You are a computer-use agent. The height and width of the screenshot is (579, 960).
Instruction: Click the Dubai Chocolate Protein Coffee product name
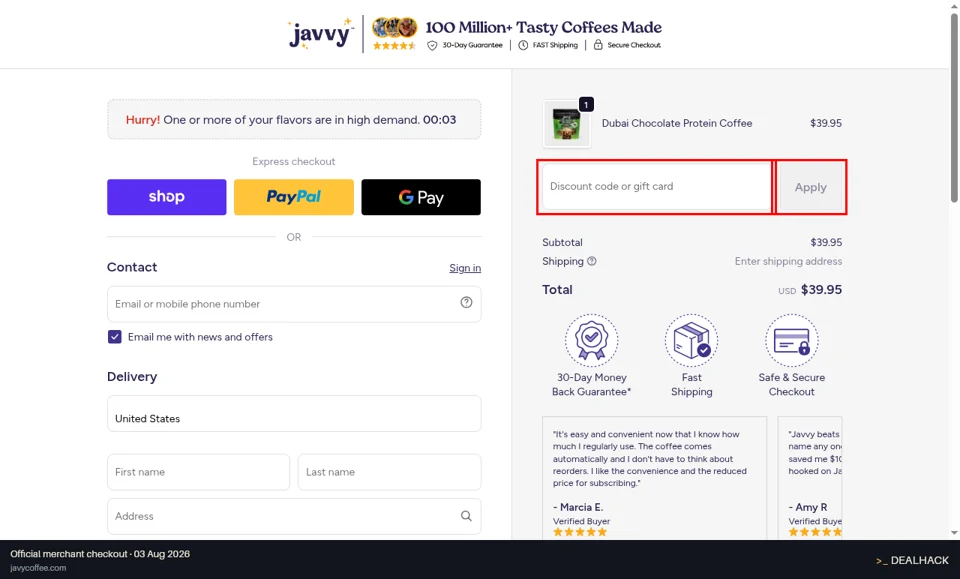coord(677,123)
